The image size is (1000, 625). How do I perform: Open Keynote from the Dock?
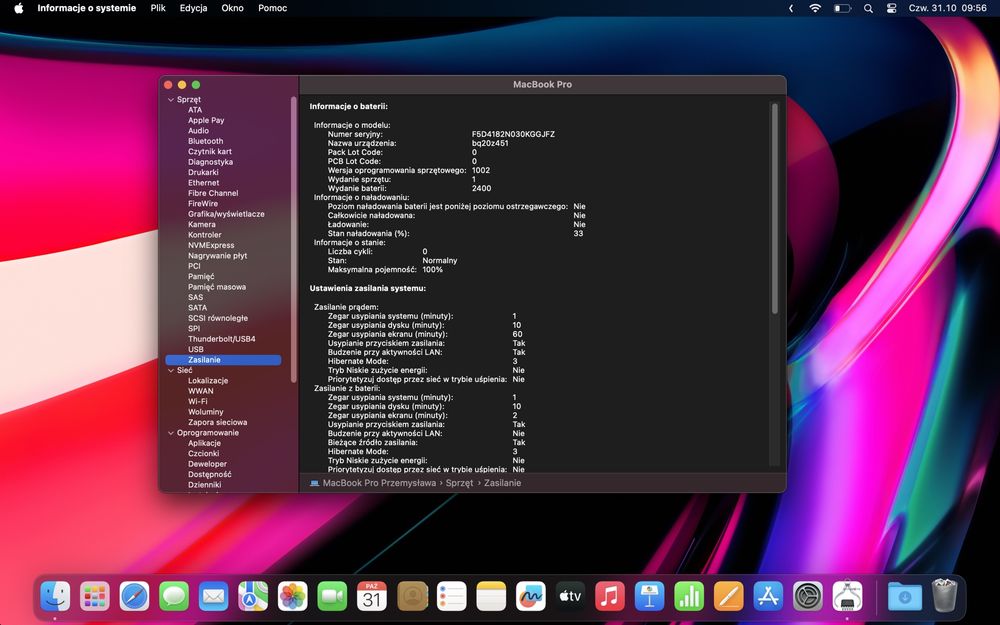649,597
